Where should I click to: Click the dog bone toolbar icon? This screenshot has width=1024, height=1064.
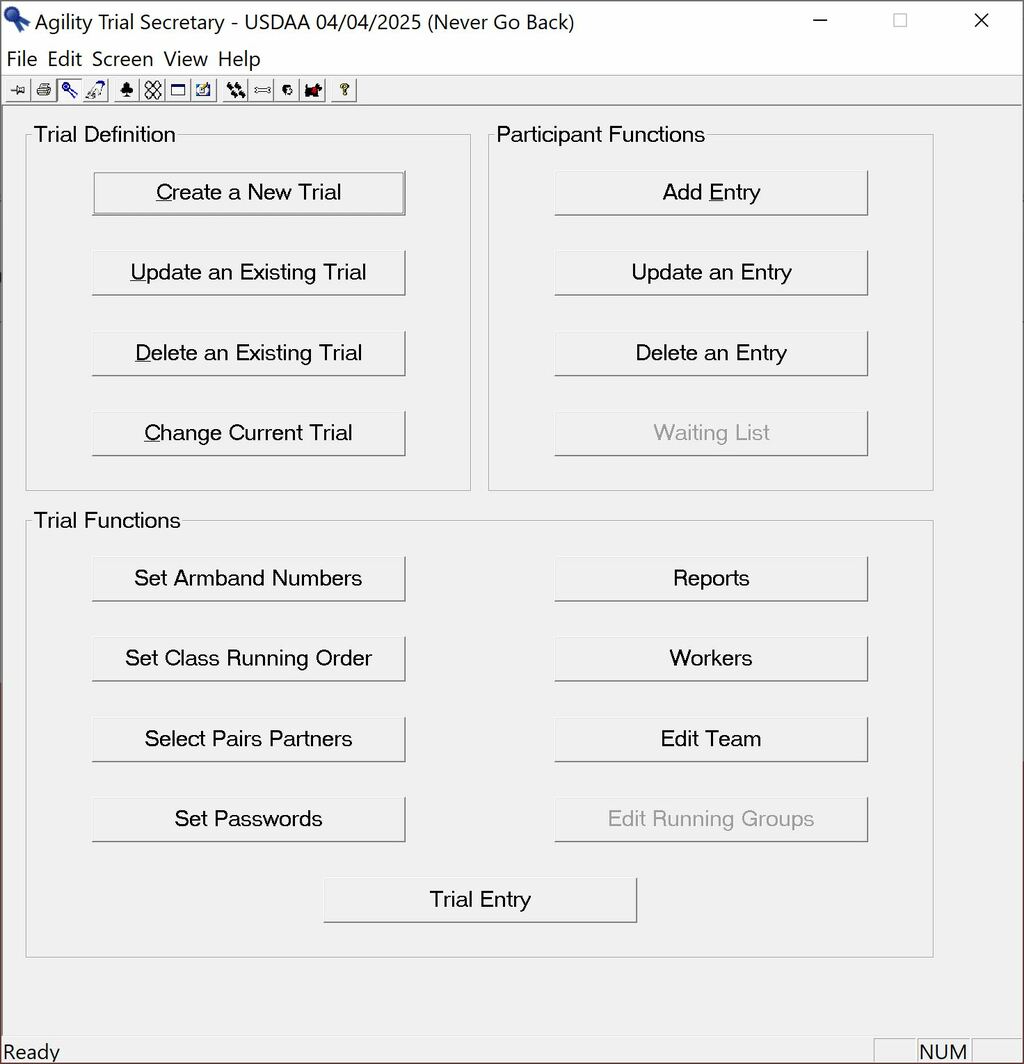pos(262,90)
